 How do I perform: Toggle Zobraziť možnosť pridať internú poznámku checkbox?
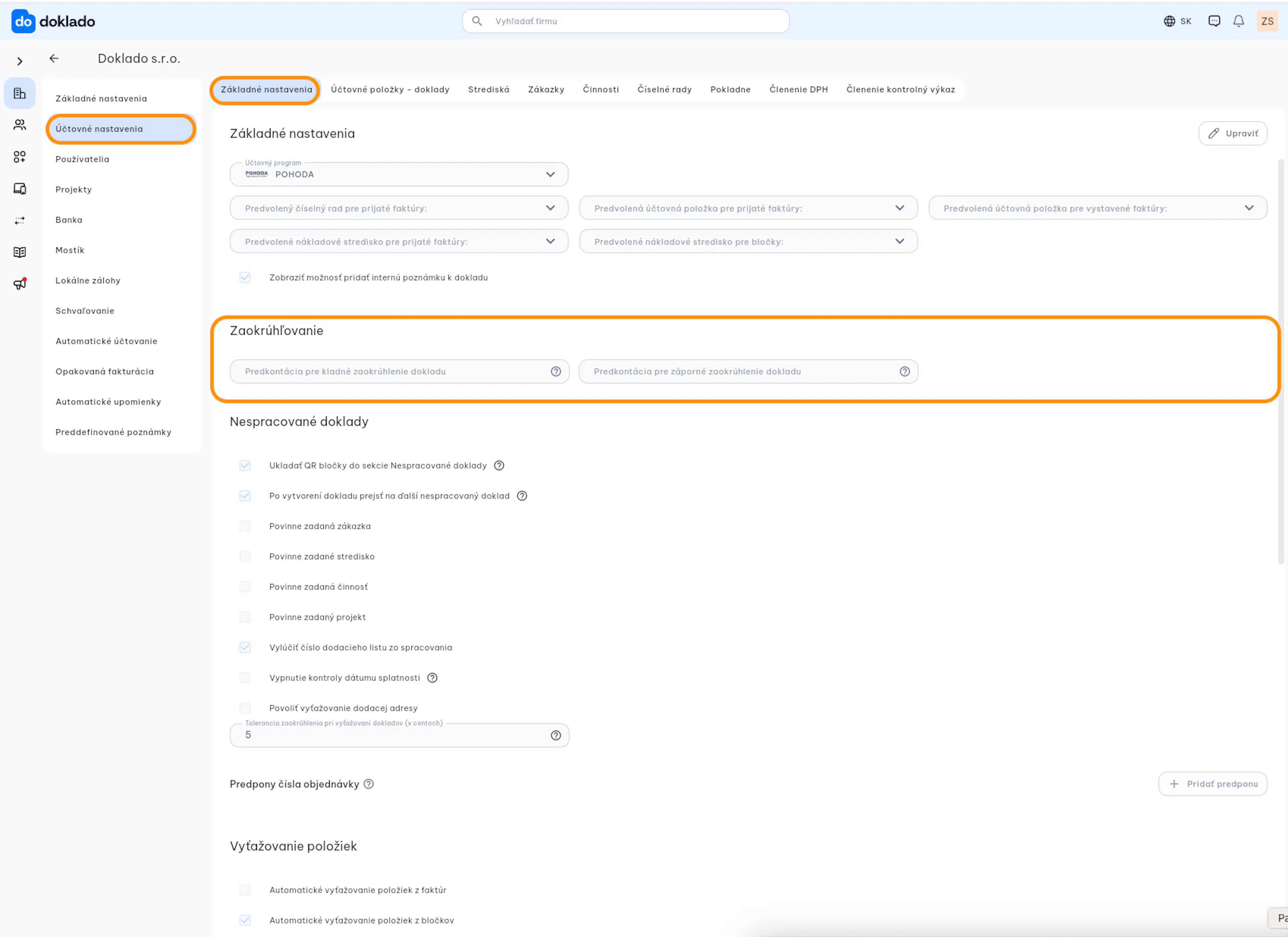(x=245, y=278)
